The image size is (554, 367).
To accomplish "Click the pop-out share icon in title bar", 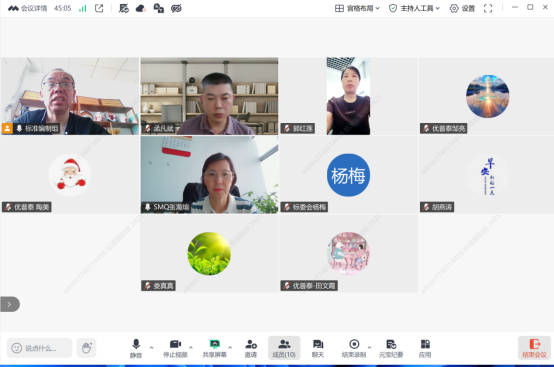I will pos(99,8).
